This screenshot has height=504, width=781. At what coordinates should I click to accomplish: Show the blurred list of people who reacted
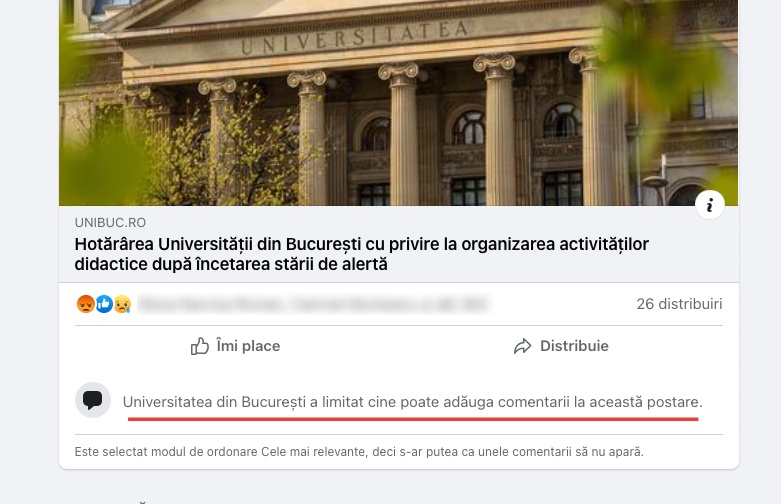(x=313, y=304)
